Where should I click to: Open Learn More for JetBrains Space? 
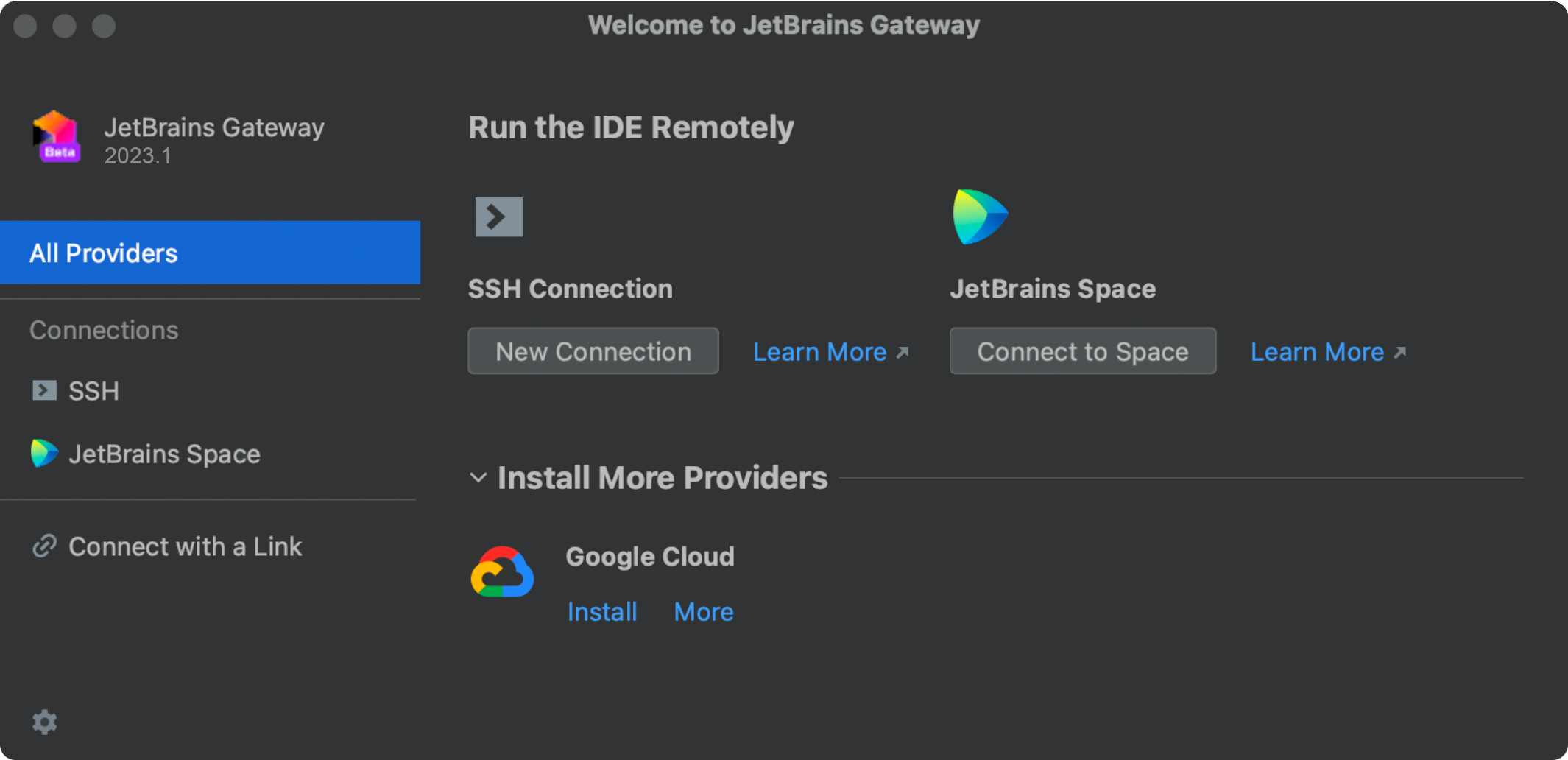click(1317, 351)
